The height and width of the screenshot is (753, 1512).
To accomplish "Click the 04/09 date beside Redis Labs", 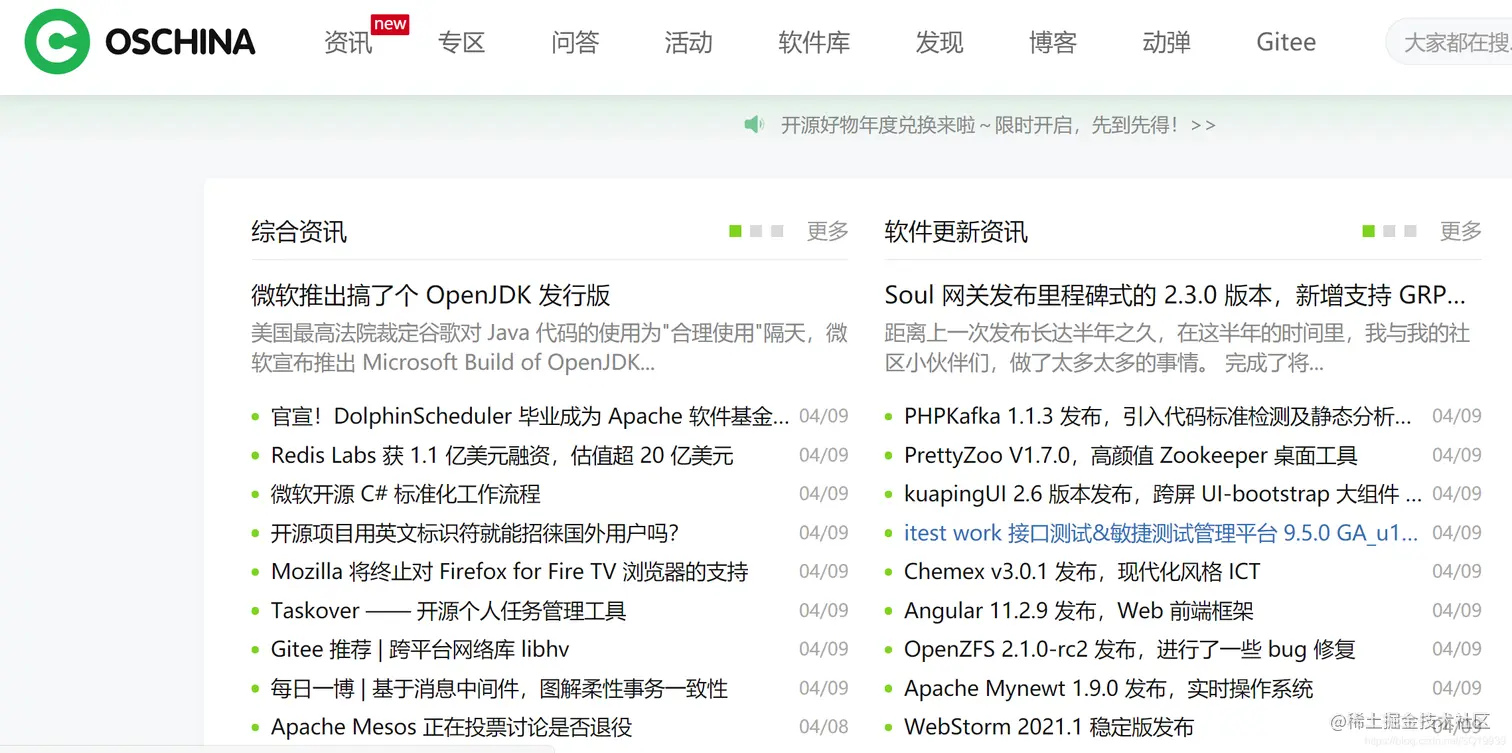I will tap(824, 455).
